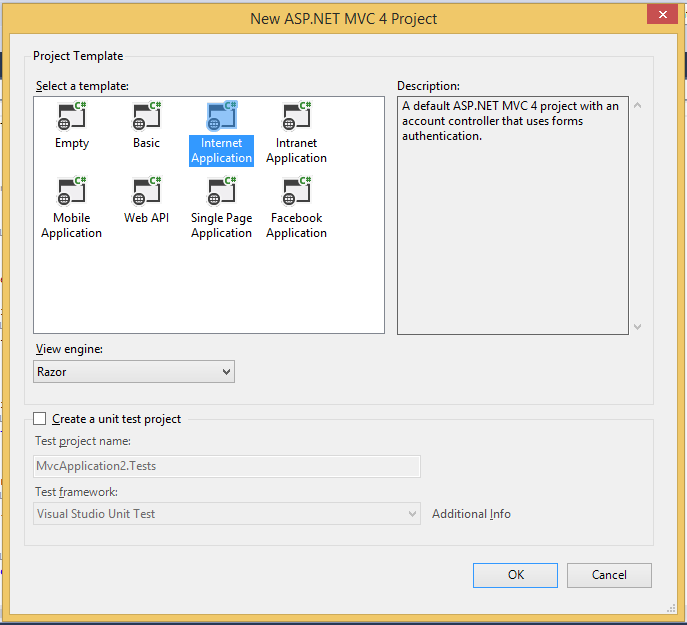Image resolution: width=687 pixels, height=625 pixels.
Task: Open the Test framework dropdown
Action: coord(227,514)
